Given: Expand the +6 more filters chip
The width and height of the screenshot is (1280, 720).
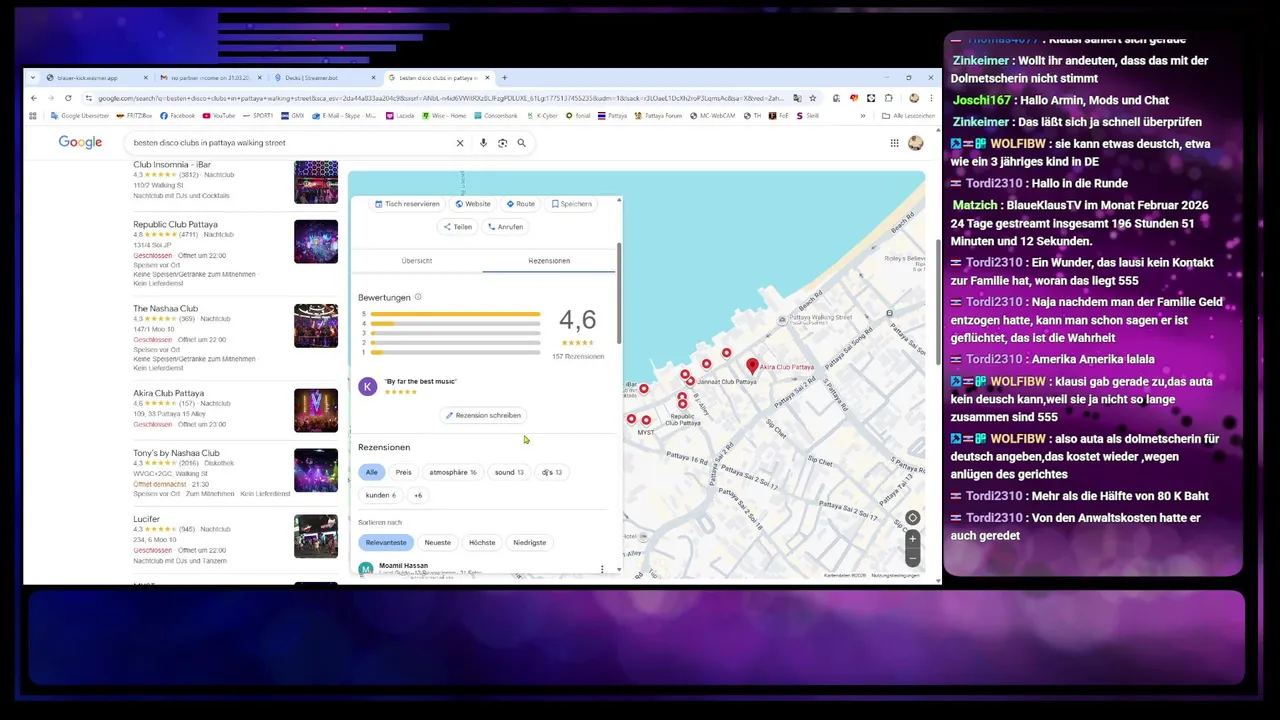Looking at the screenshot, I should 418,495.
